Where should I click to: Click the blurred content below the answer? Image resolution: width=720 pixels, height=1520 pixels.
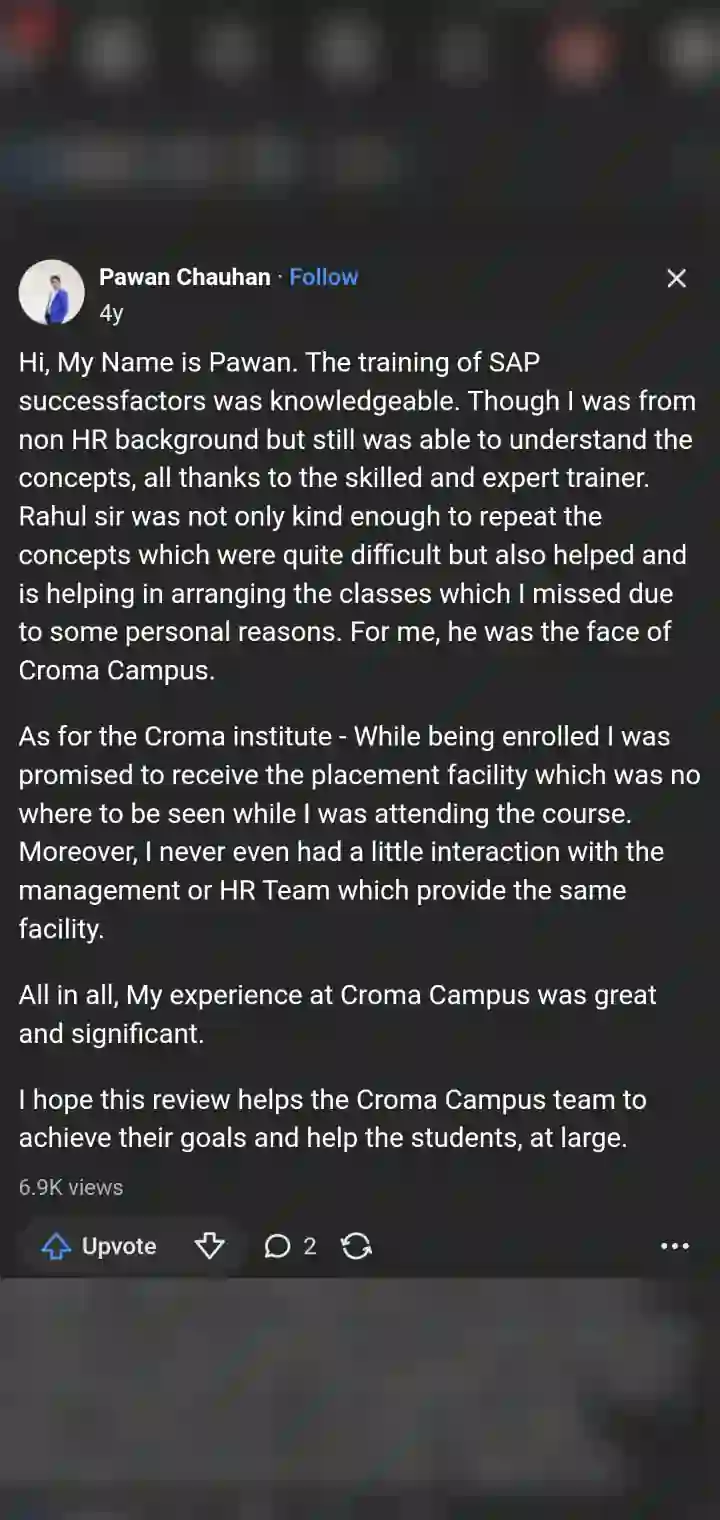pos(360,1398)
